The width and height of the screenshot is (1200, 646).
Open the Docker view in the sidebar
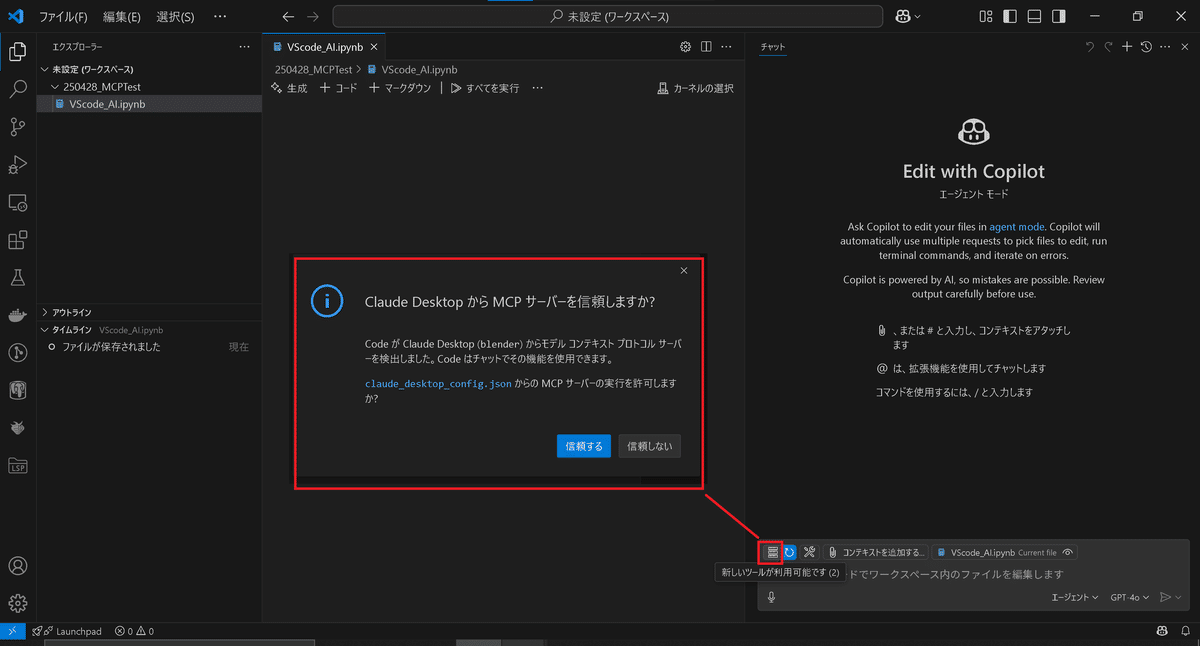(x=16, y=315)
